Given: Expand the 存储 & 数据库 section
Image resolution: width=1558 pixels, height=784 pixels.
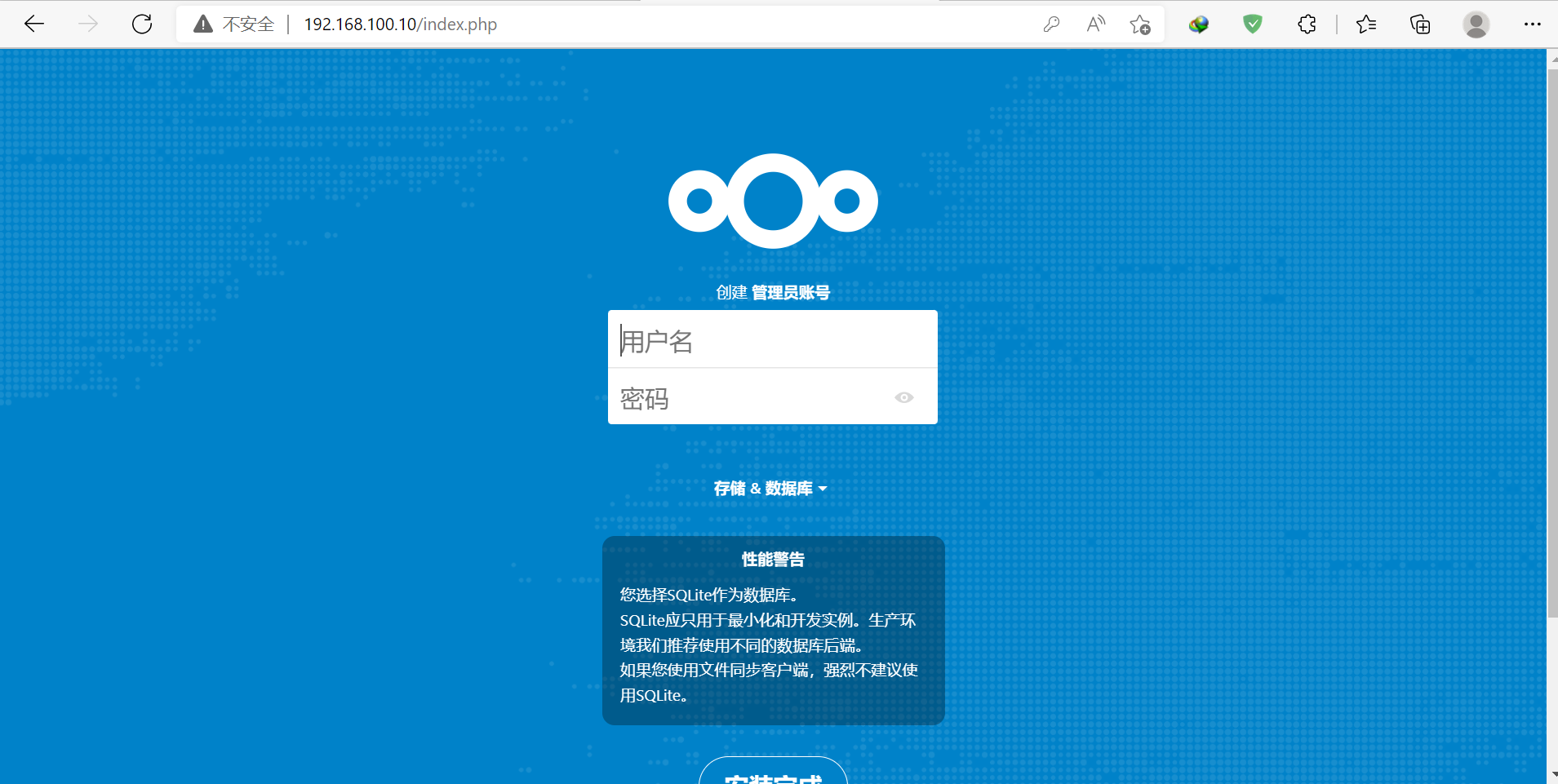Looking at the screenshot, I should 770,489.
